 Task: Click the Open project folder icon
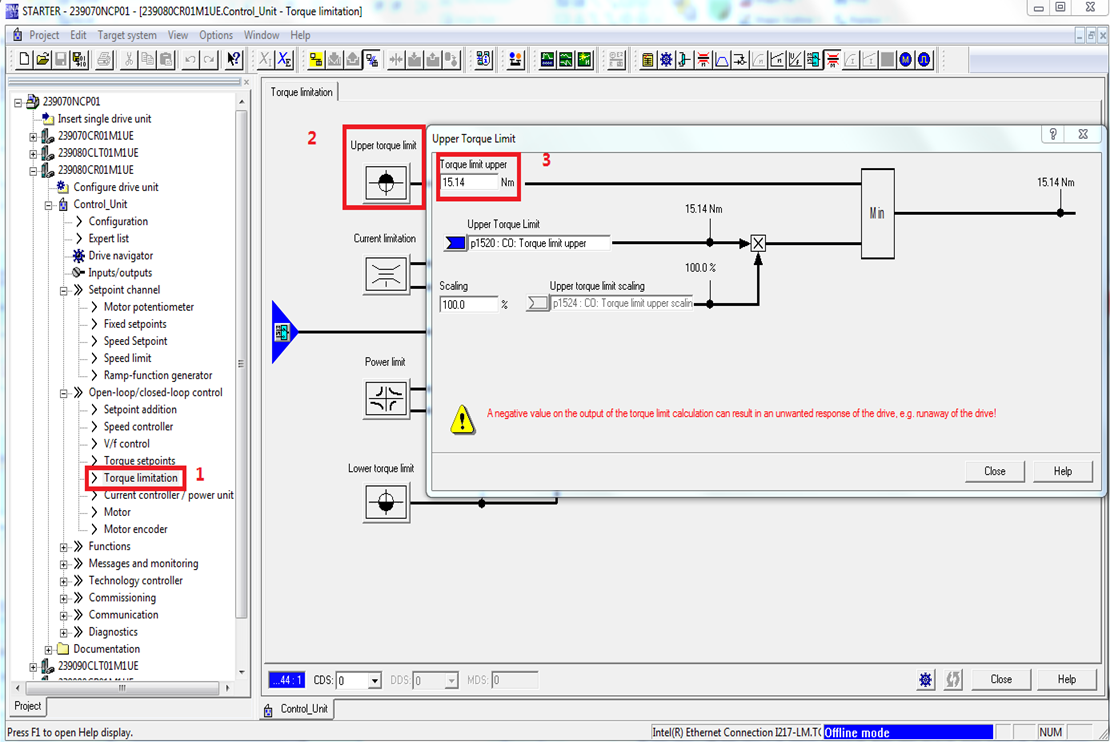point(43,60)
